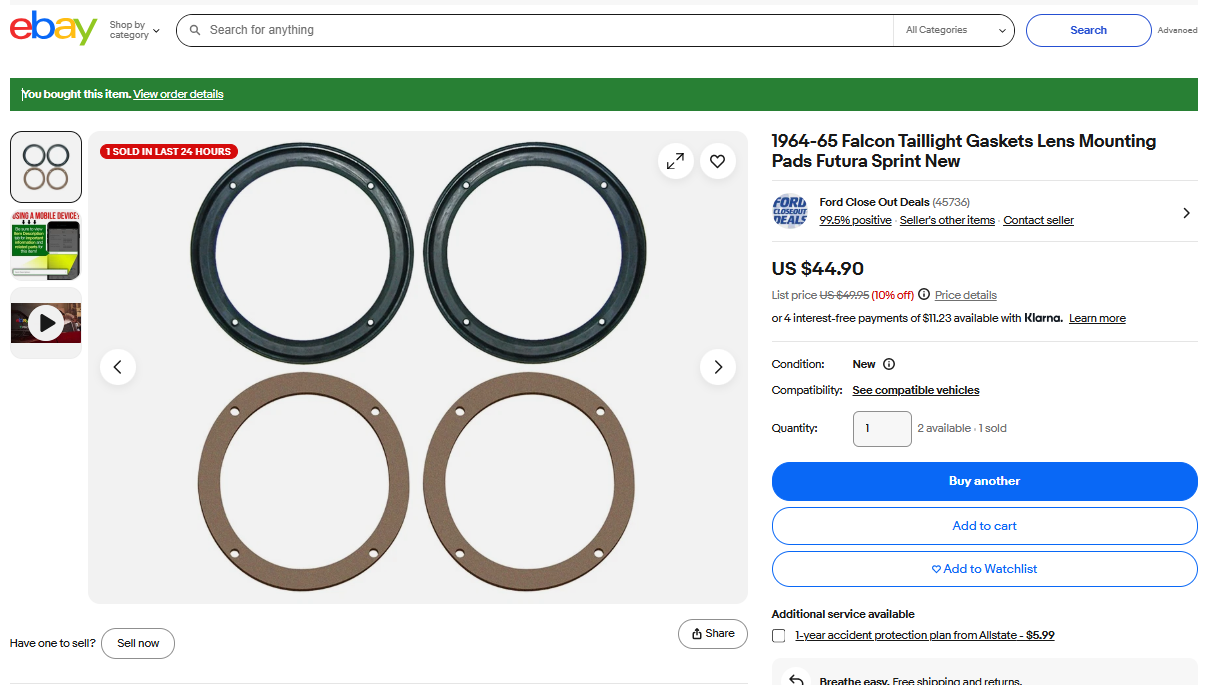Screen dimensions: 1228x685
Task: Open the Shop by category dropdown
Action: coord(134,30)
